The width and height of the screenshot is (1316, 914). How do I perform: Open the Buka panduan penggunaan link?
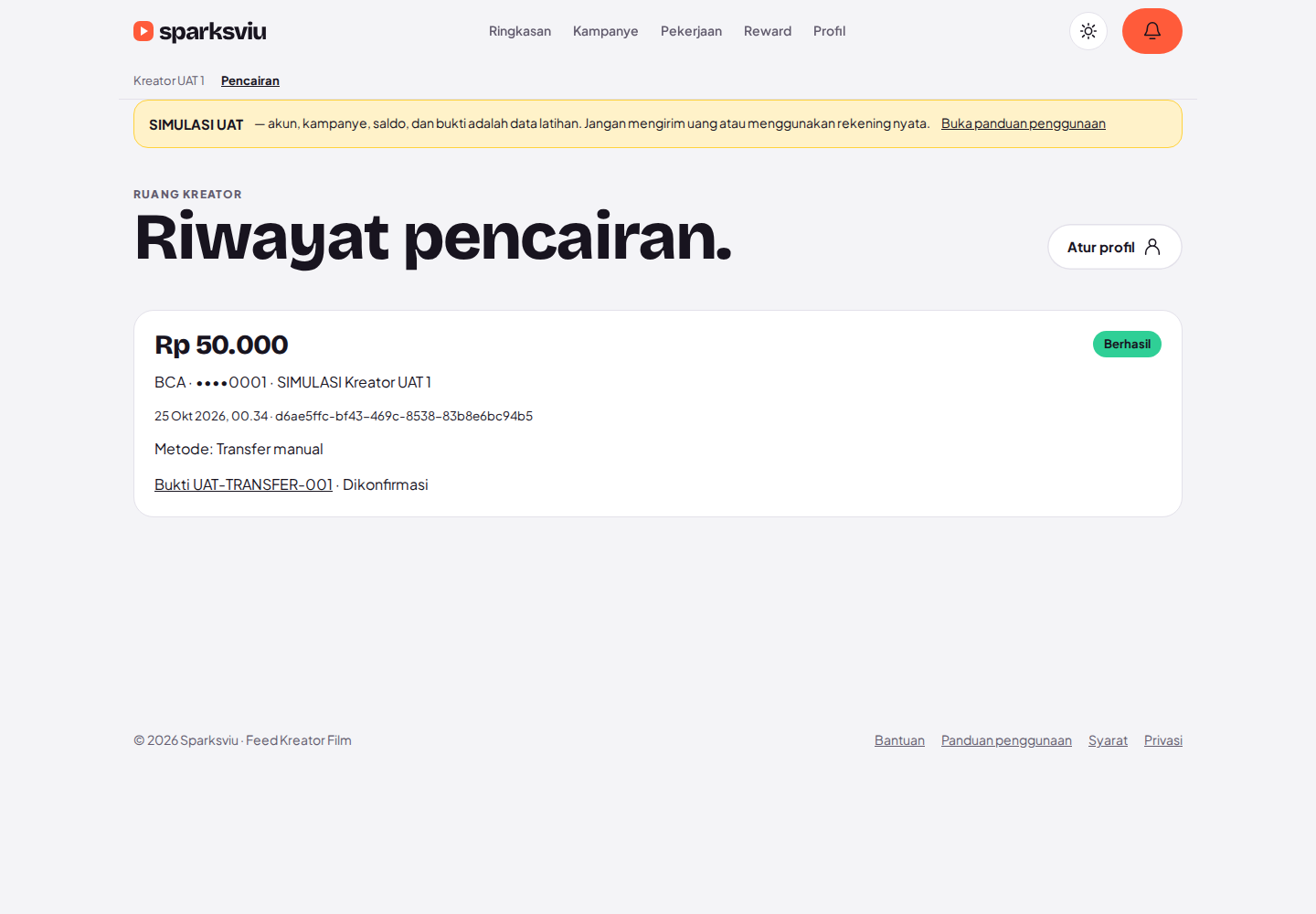[x=1024, y=123]
